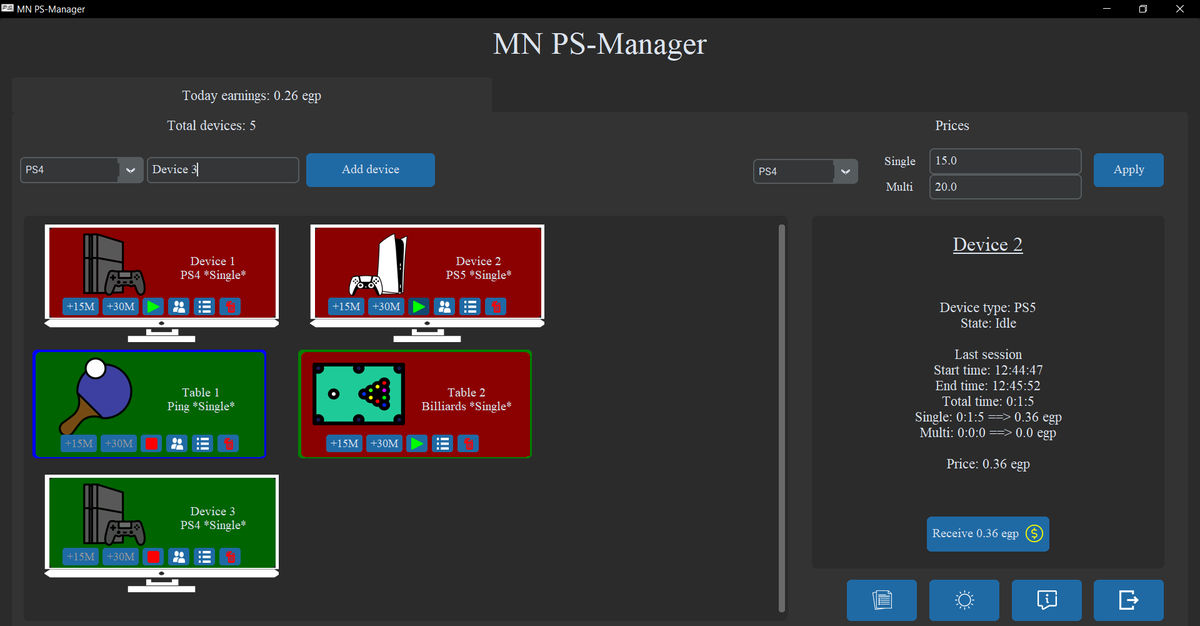Apply the new prices
Screen dimensions: 1200x626
click(1129, 170)
